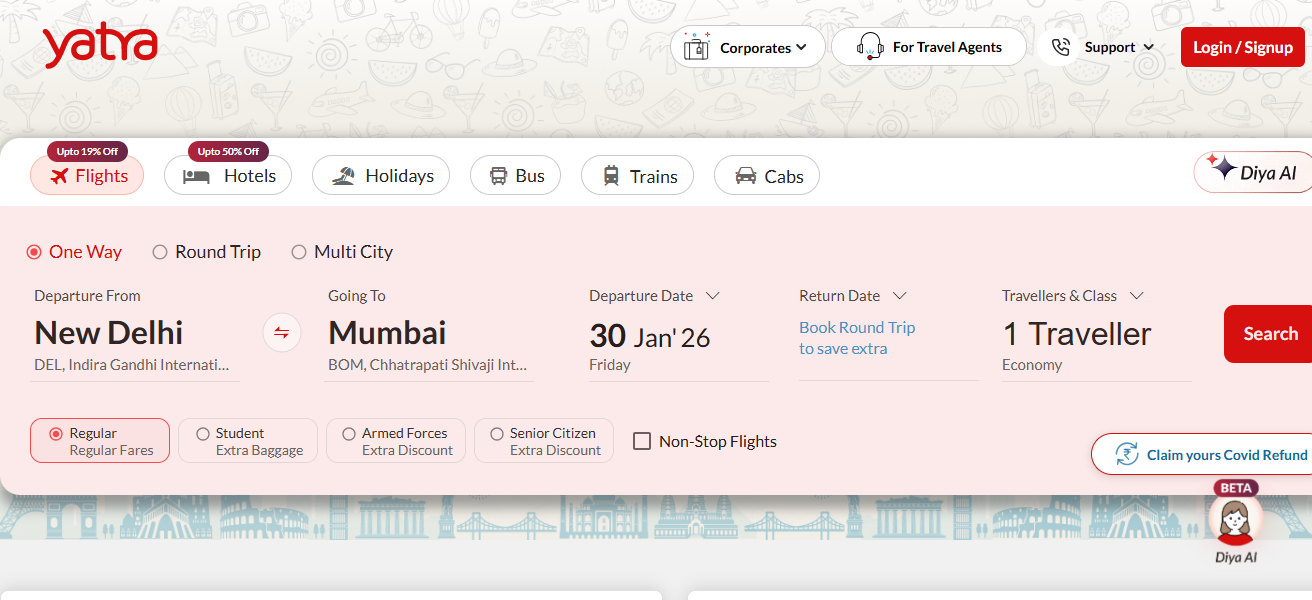Click the For Travel Agents headset icon
The height and width of the screenshot is (600, 1312).
coord(869,46)
